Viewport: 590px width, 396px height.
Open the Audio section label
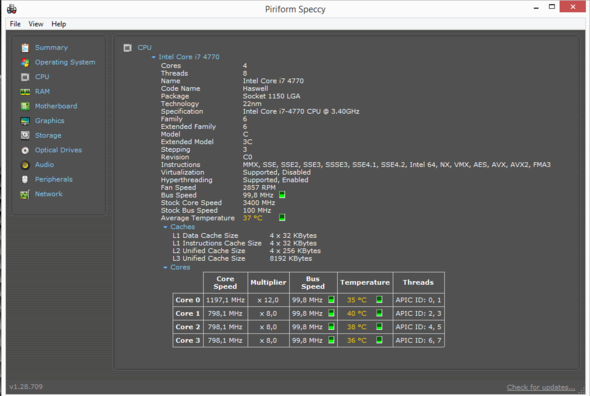tap(44, 165)
